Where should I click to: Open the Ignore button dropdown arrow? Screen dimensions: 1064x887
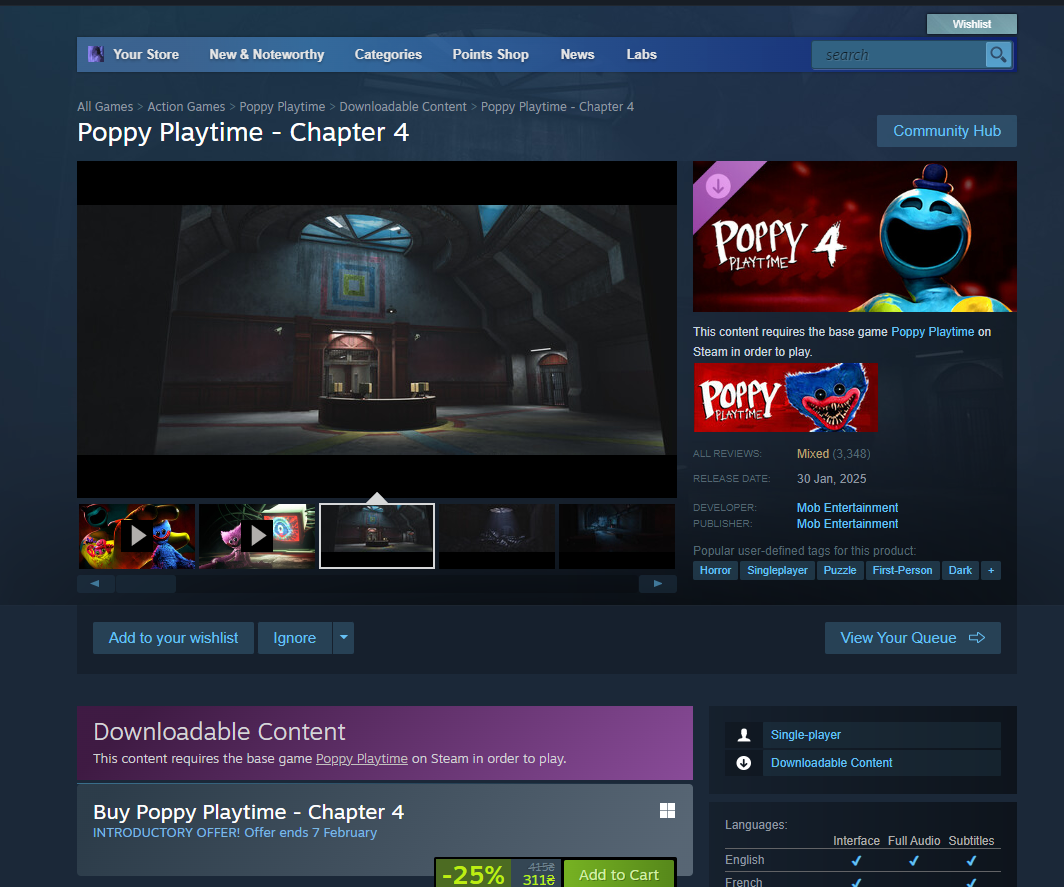(x=343, y=637)
